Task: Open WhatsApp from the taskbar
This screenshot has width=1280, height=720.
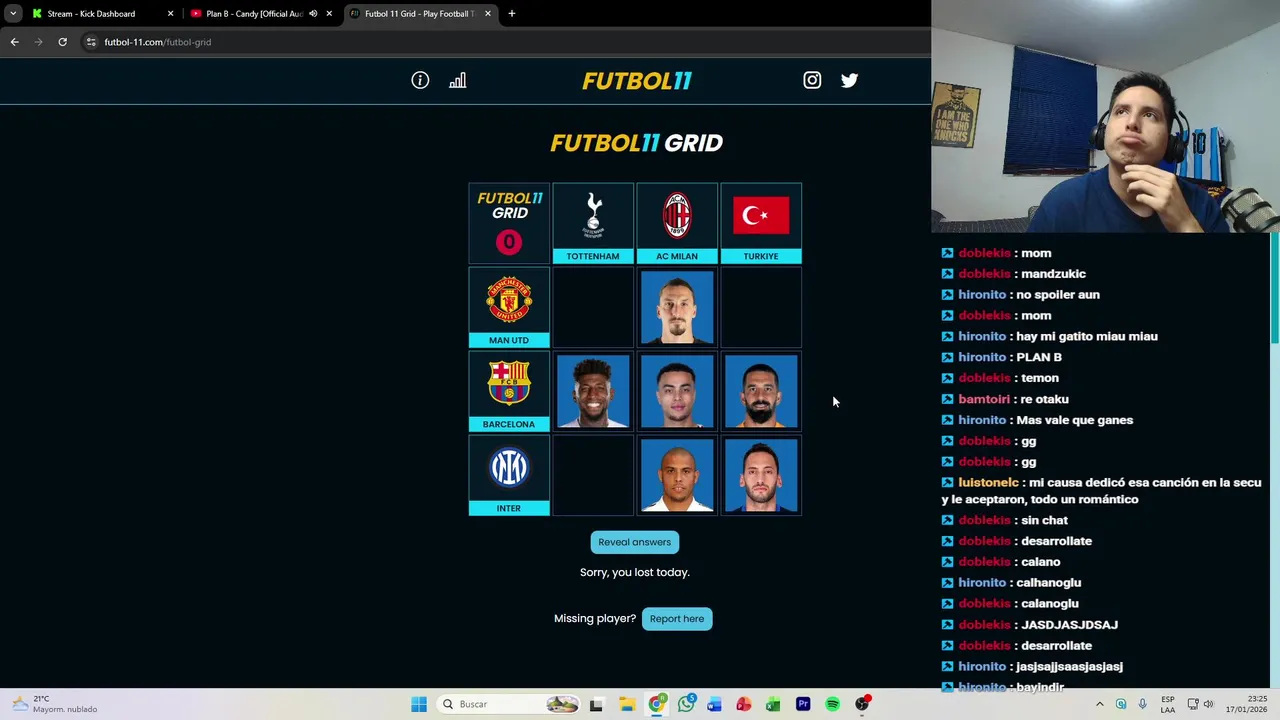Action: [x=685, y=704]
